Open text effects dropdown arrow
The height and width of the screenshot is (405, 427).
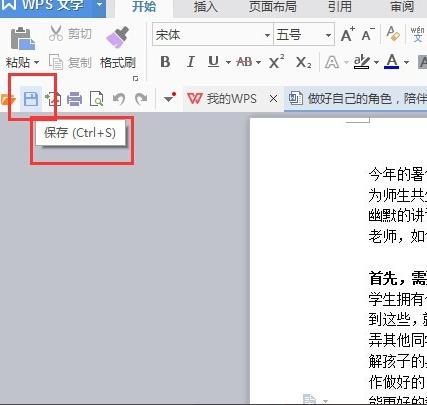tap(346, 62)
